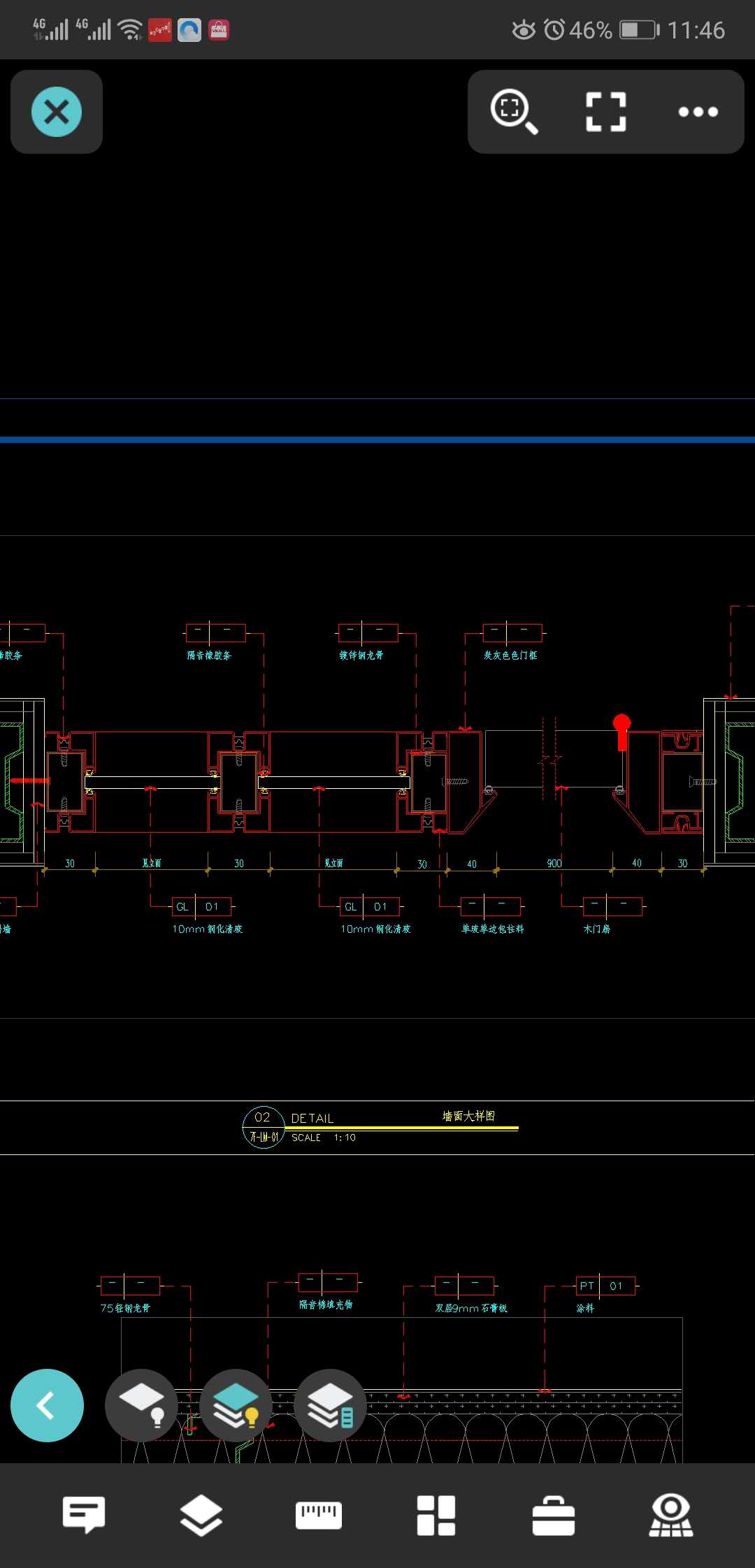This screenshot has width=755, height=1568.
Task: Tap the battery indicator in status bar
Action: pos(639,30)
